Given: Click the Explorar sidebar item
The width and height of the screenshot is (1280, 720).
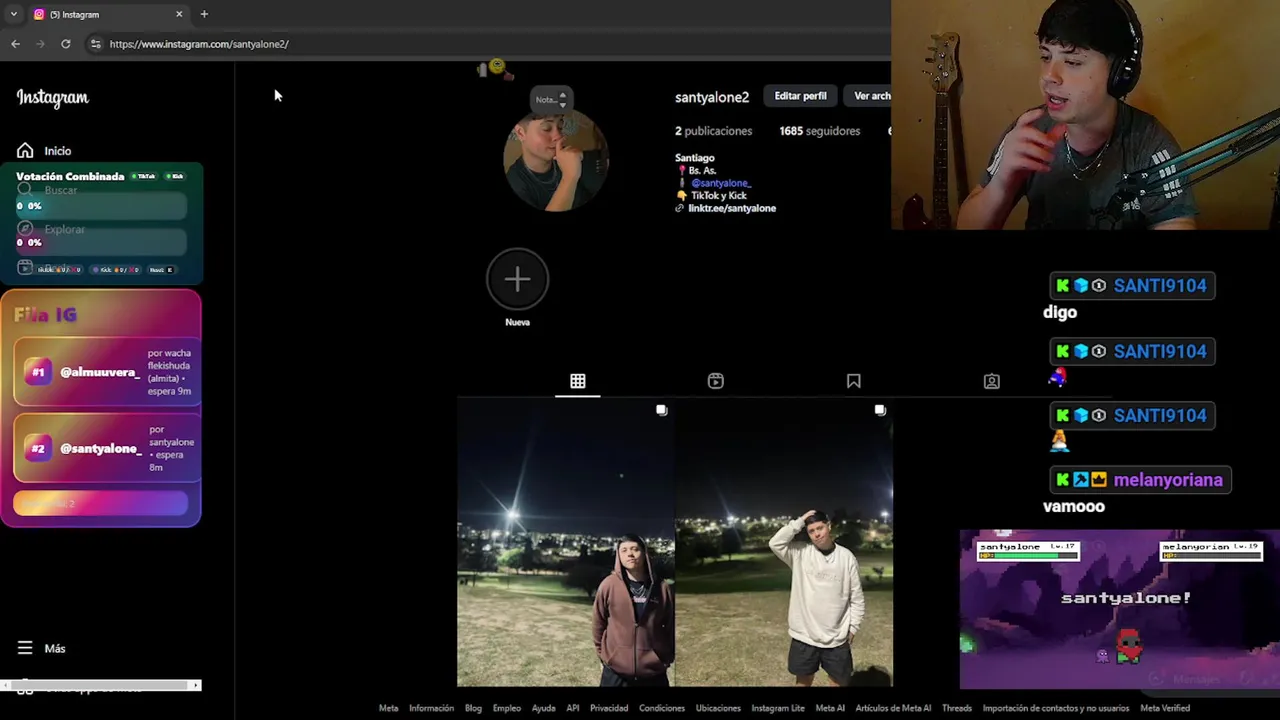Looking at the screenshot, I should (64, 229).
